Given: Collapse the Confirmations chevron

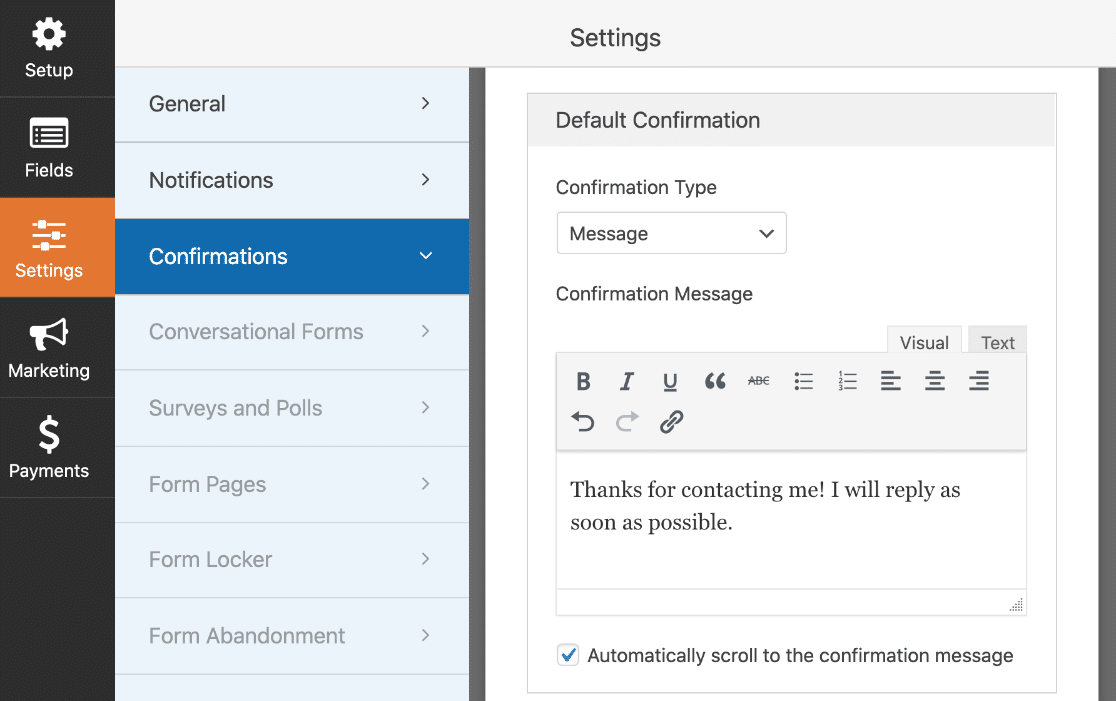Looking at the screenshot, I should point(426,256).
